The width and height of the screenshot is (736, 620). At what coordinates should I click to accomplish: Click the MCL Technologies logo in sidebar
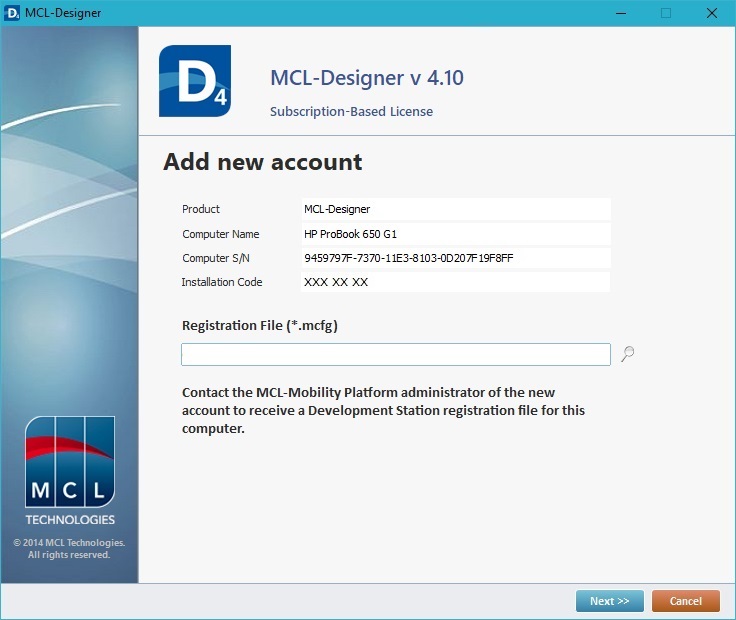70,471
